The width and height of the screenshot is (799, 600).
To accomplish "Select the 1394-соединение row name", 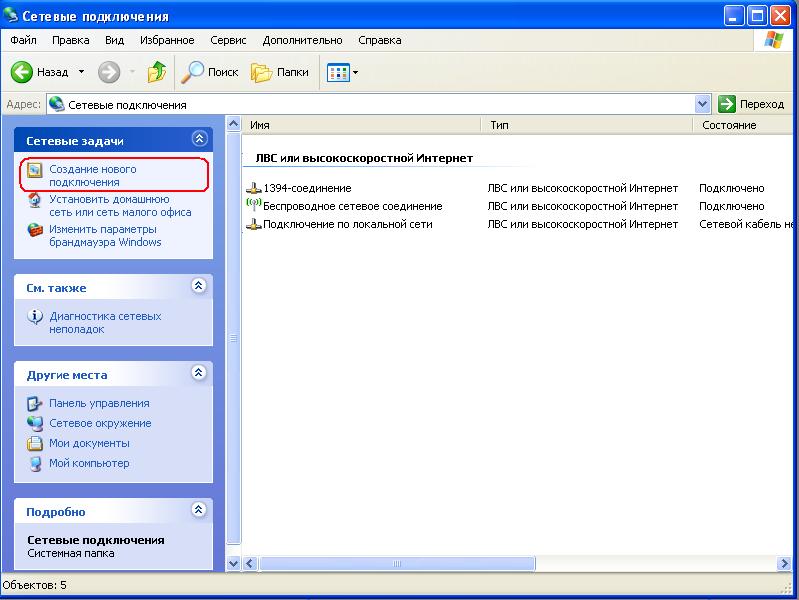I will (x=307, y=188).
